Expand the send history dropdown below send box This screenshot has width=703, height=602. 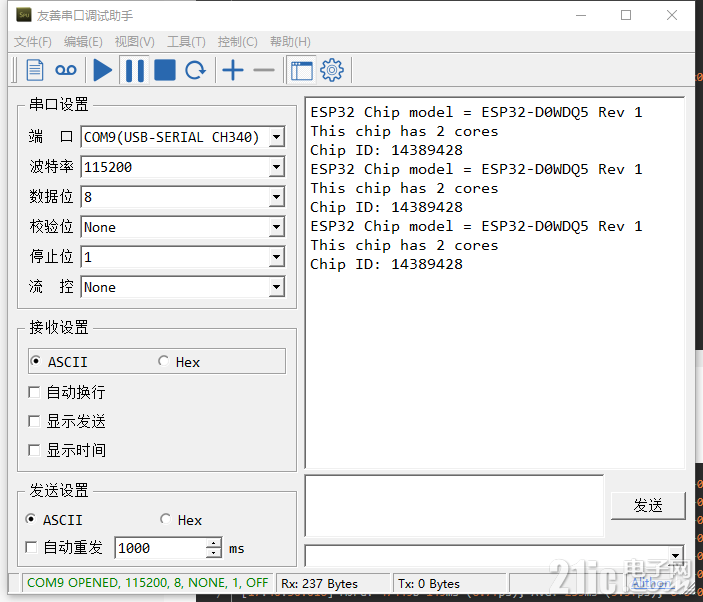(675, 556)
